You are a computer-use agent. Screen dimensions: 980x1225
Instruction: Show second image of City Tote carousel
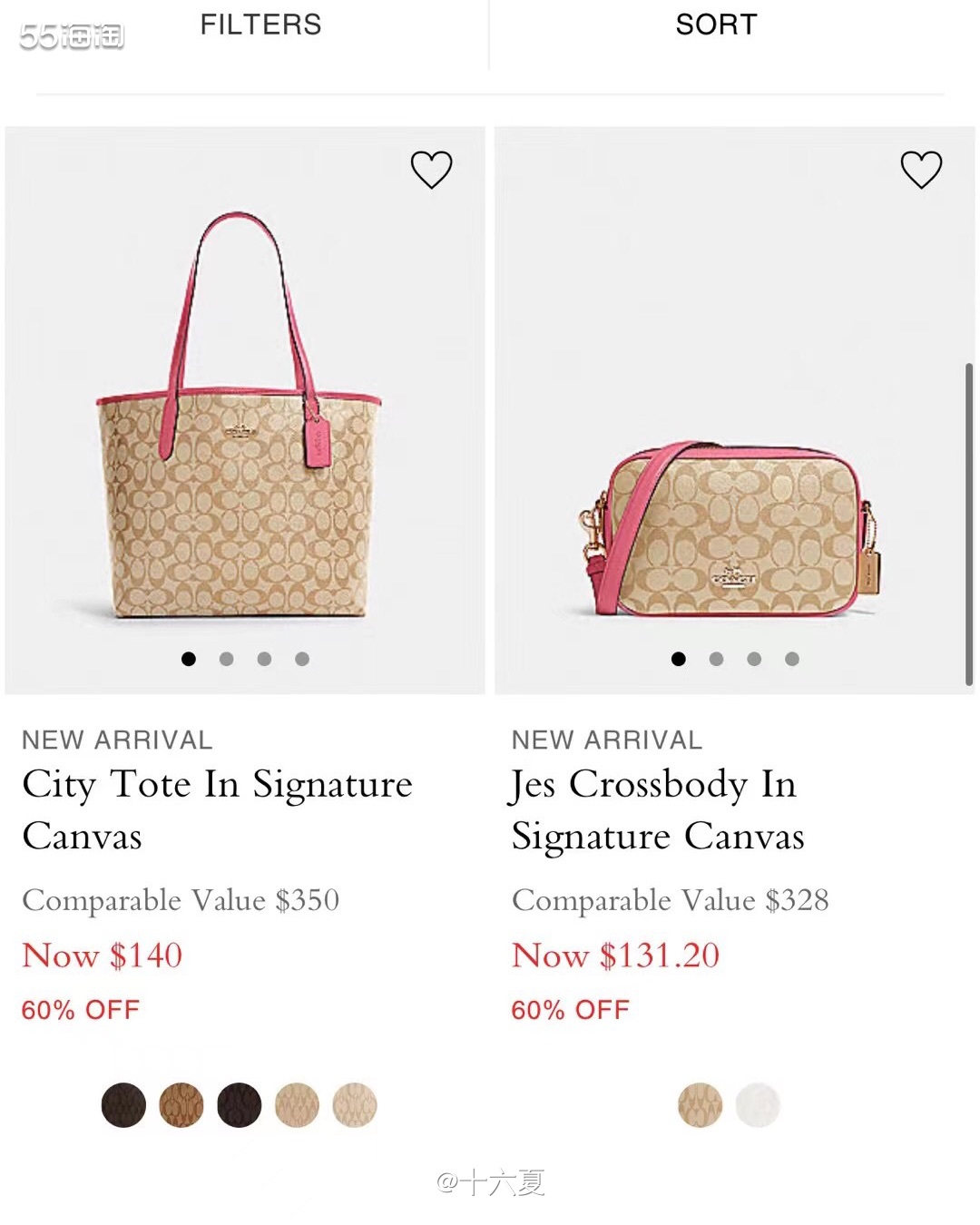[227, 659]
